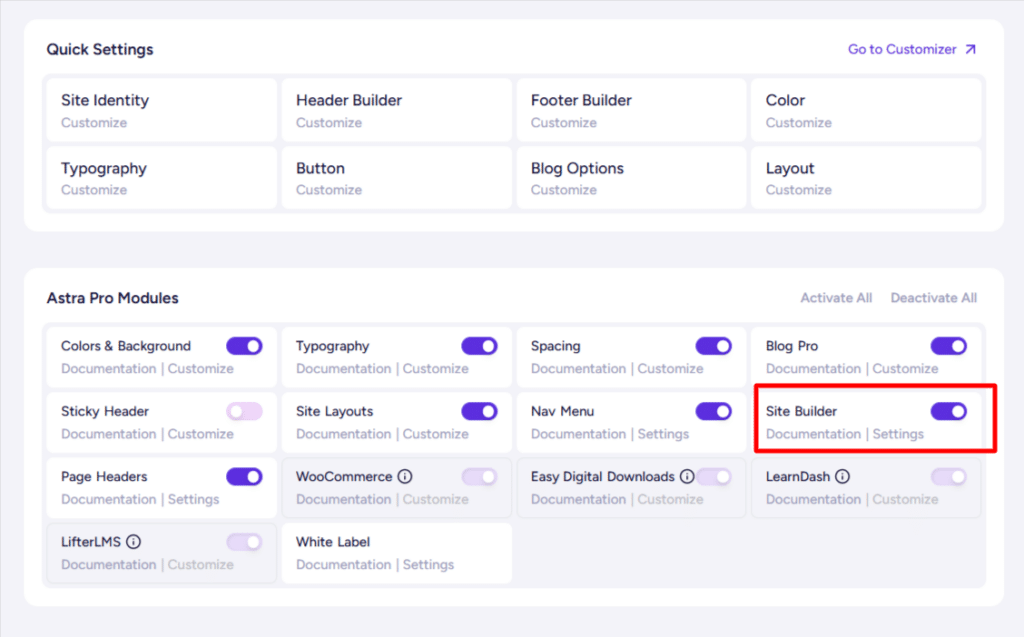The height and width of the screenshot is (637, 1024).
Task: Open Blog Pro Customize link
Action: pos(905,368)
